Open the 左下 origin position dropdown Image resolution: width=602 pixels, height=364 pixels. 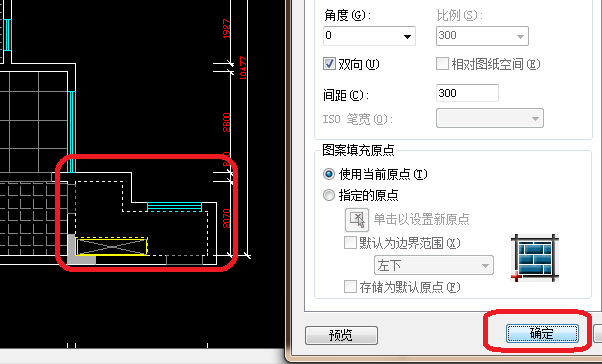(x=434, y=265)
